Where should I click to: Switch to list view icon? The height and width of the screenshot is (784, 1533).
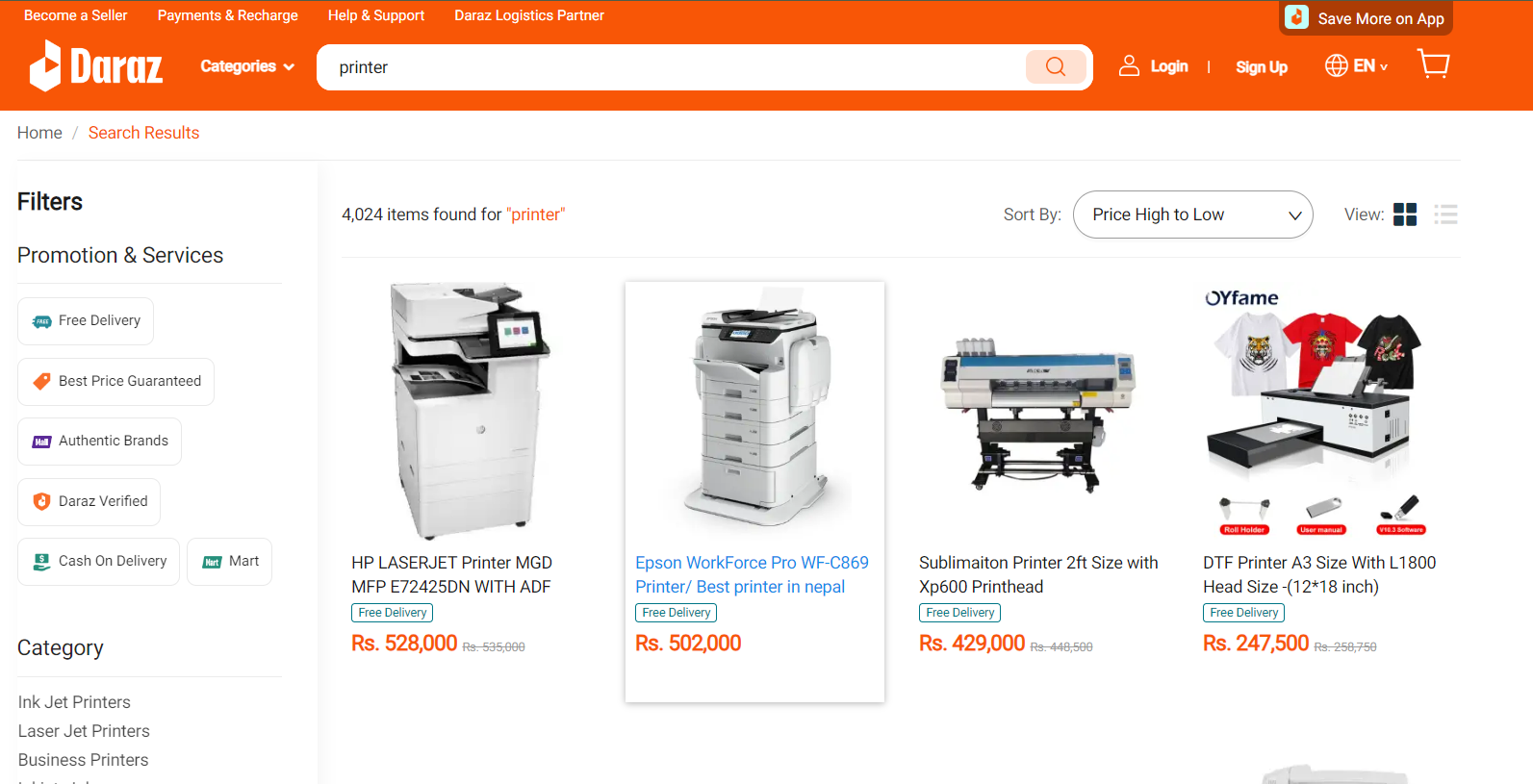click(1445, 215)
